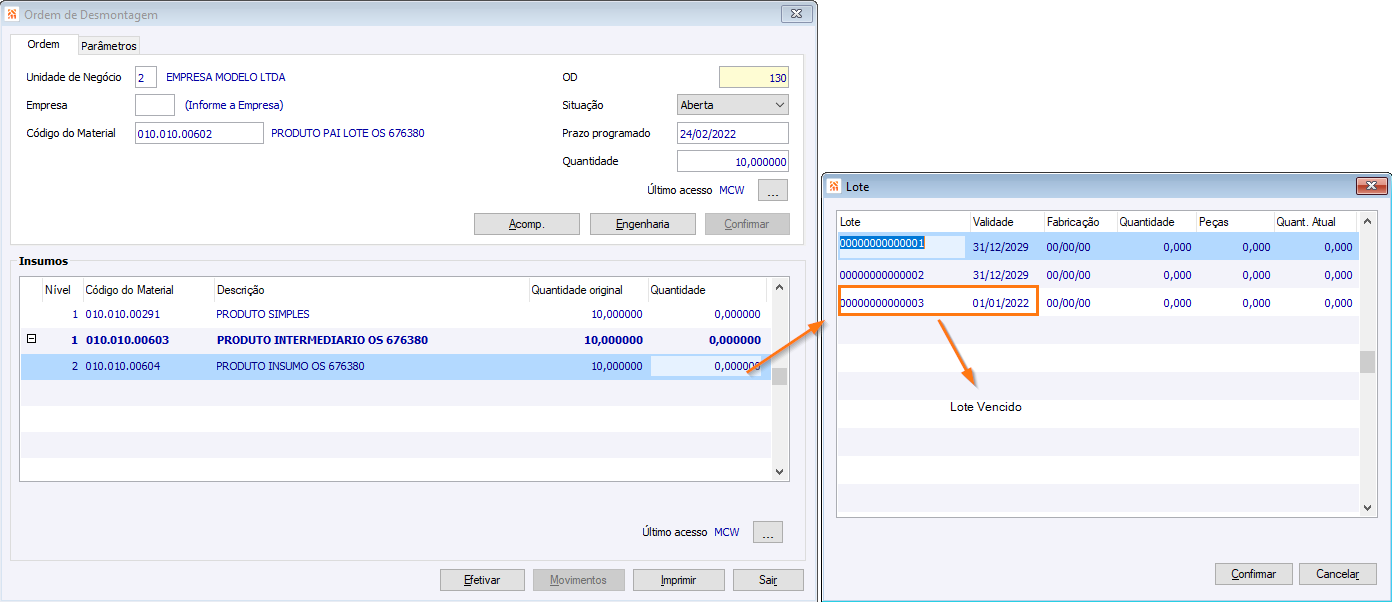Click the Quantidade column header in Insumos grid
Image resolution: width=1392 pixels, height=602 pixels.
pos(707,290)
